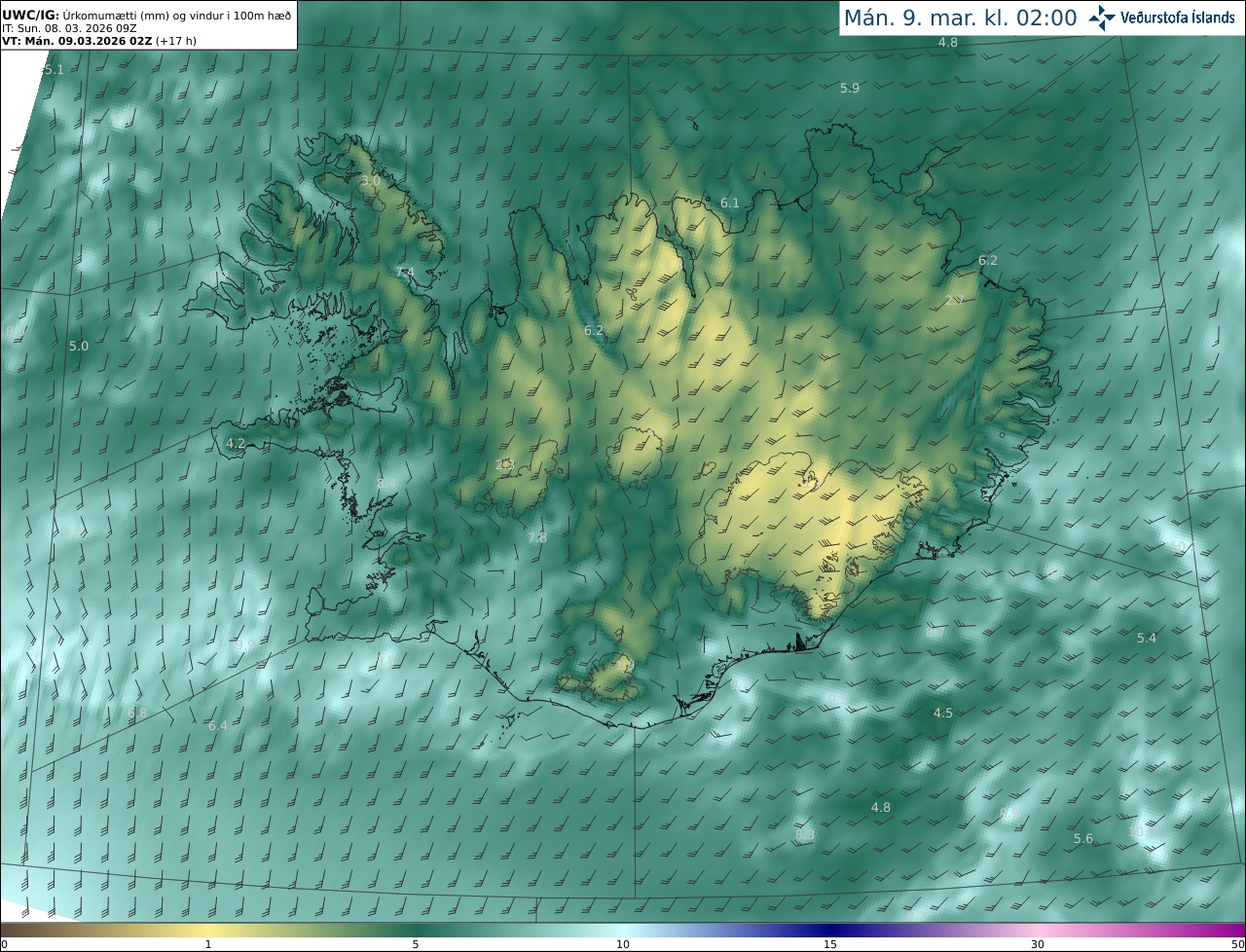The width and height of the screenshot is (1246, 952).
Task: Click the 6.4 value on the map
Action: click(217, 725)
